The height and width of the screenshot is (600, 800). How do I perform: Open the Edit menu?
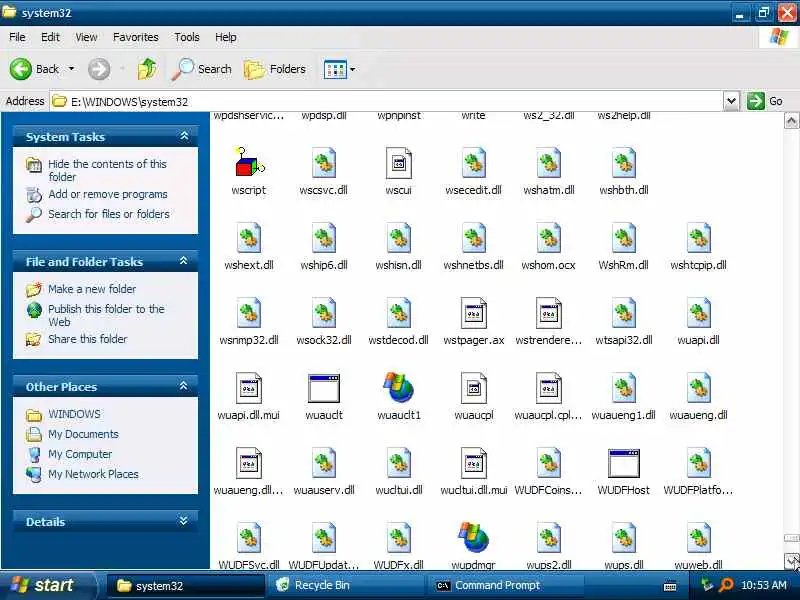[50, 37]
